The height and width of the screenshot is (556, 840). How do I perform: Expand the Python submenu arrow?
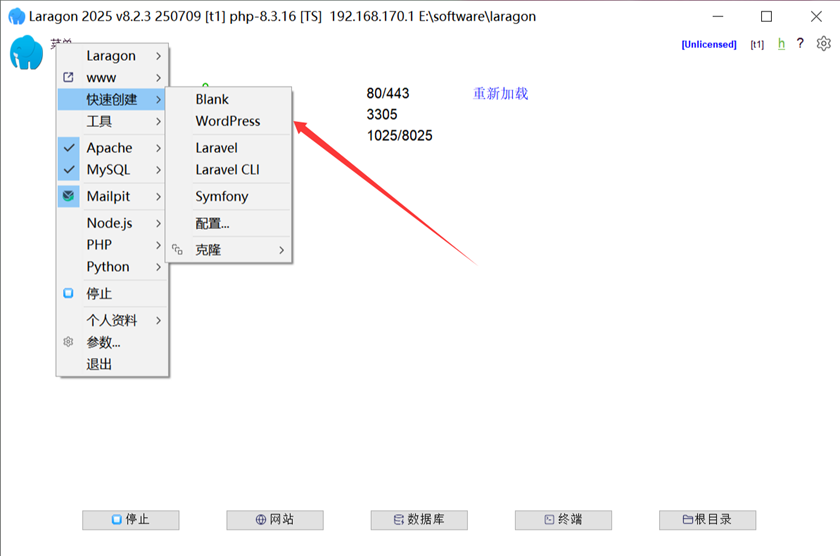click(x=158, y=267)
